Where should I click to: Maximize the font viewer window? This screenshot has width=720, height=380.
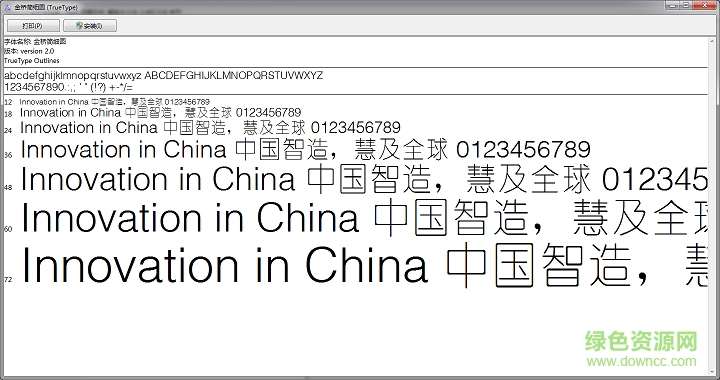pos(686,5)
